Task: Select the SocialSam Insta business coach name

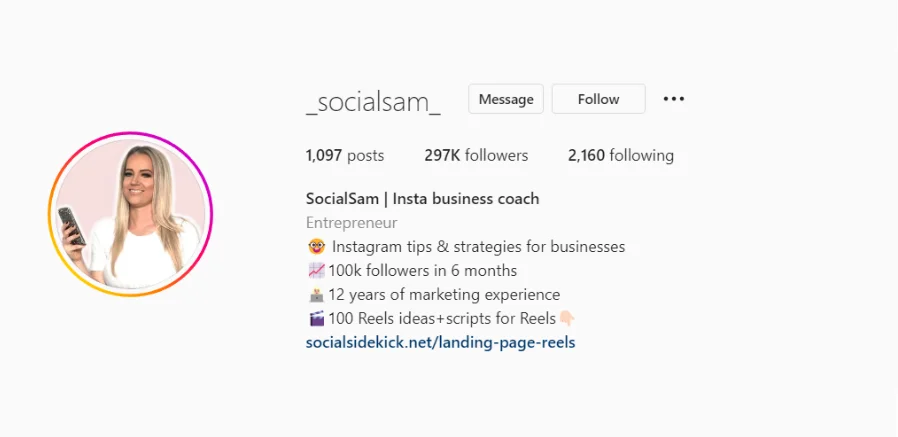Action: tap(423, 199)
